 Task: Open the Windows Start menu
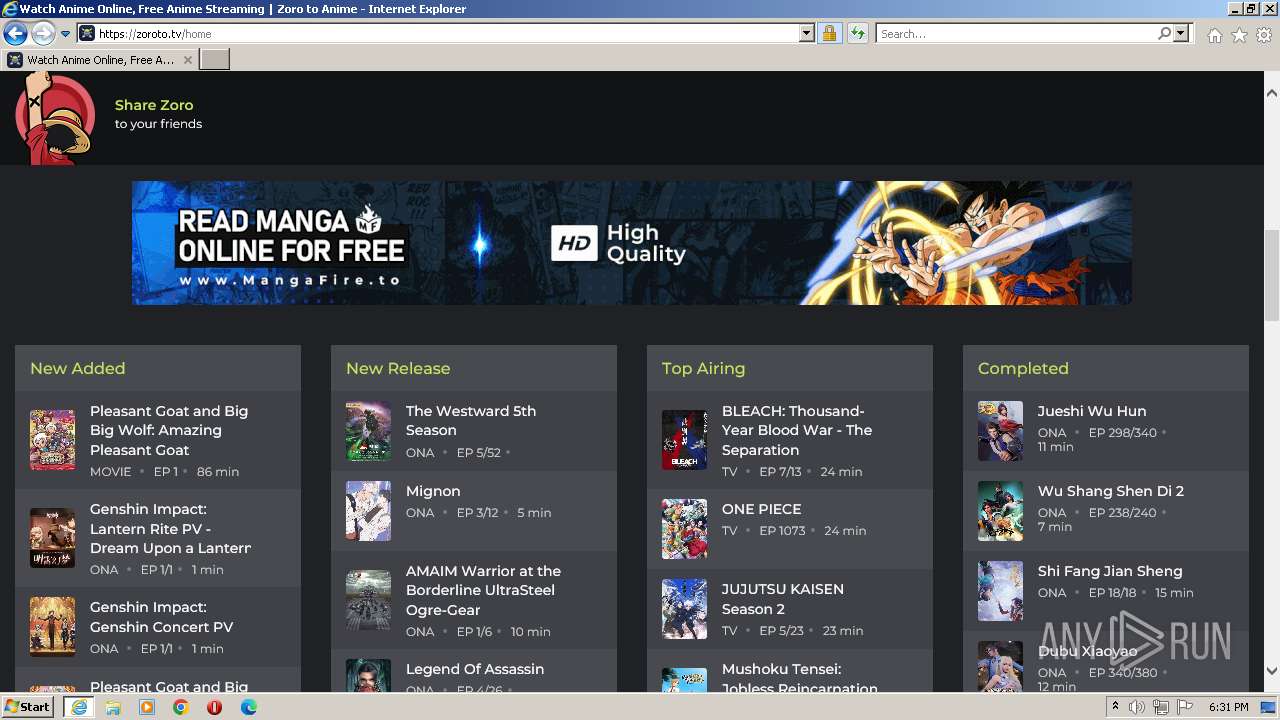click(x=28, y=707)
